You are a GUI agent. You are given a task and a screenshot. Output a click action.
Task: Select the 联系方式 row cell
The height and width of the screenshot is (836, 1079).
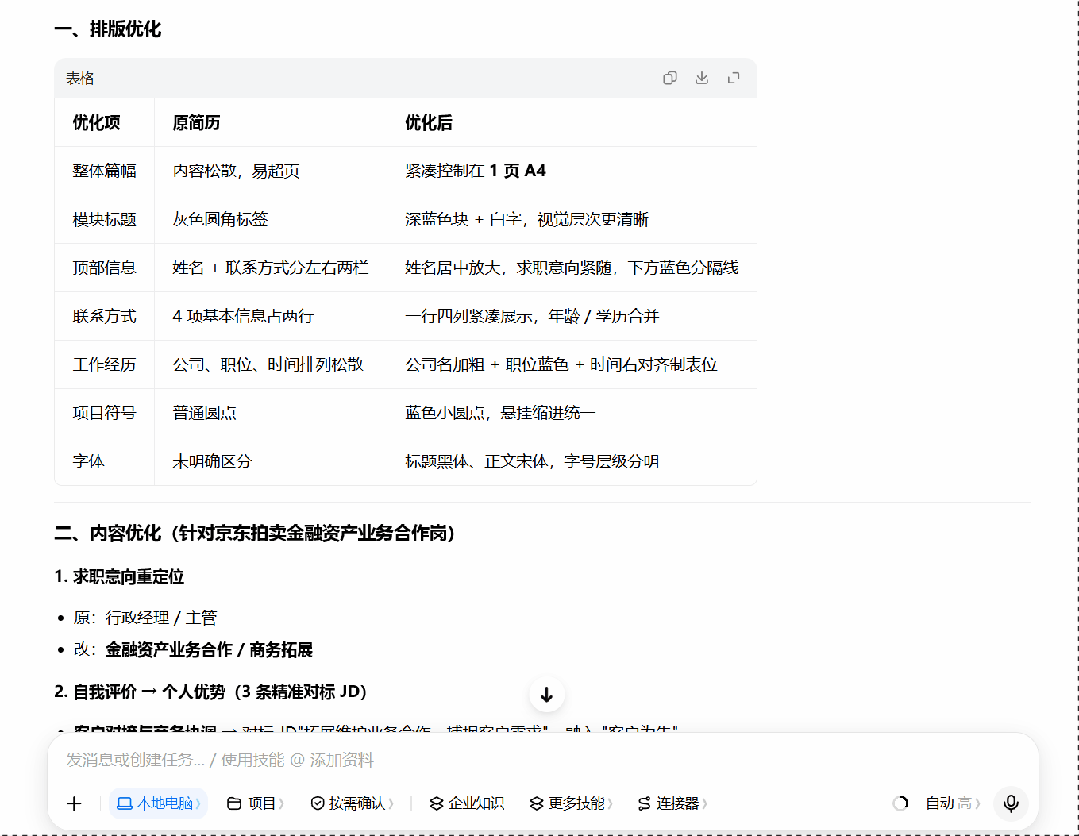point(105,316)
